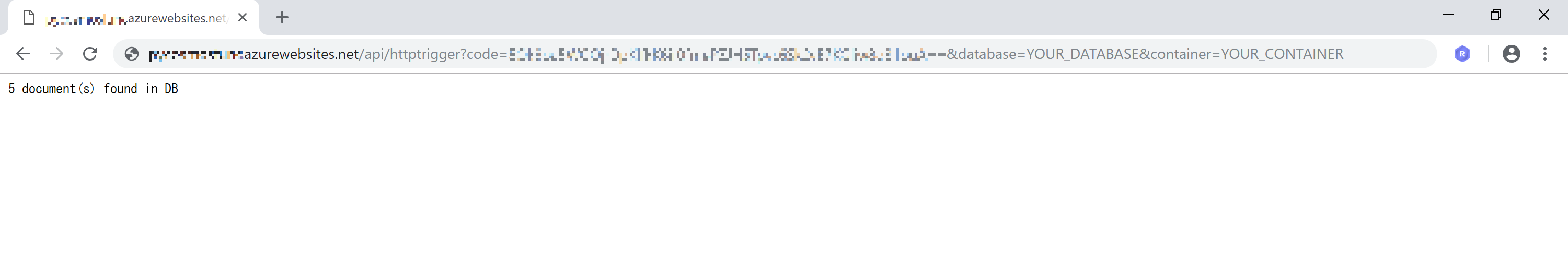Restore down the browser window
The image size is (1568, 261).
pyautogui.click(x=1495, y=15)
